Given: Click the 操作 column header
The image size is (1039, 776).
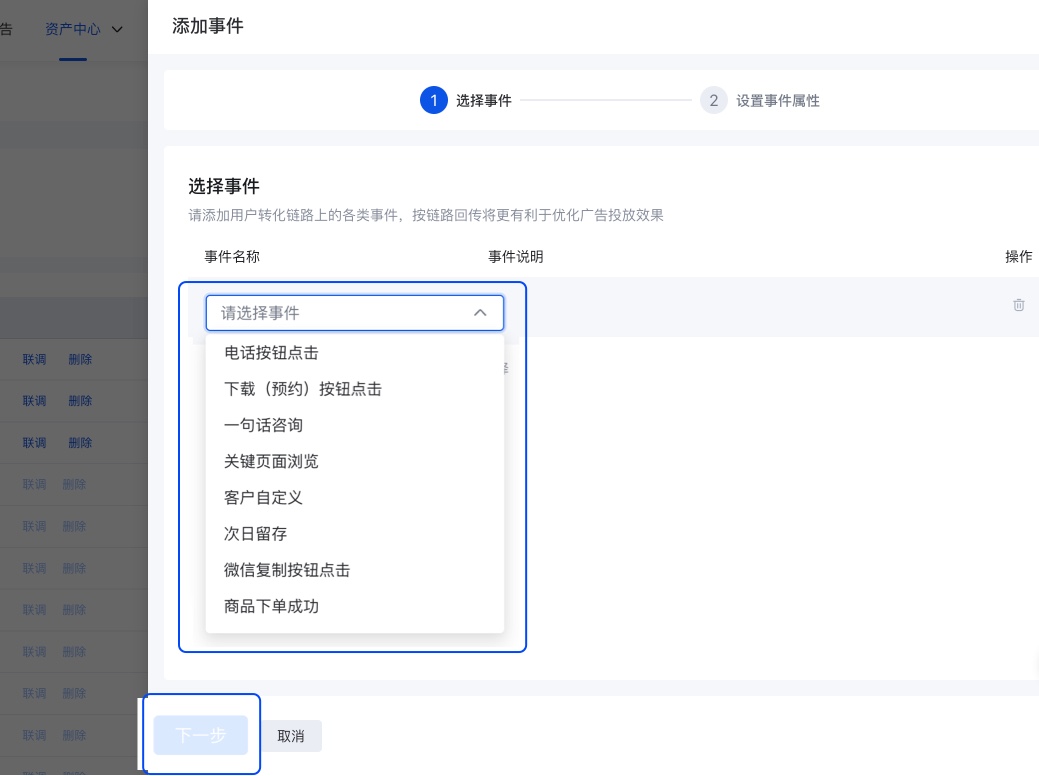Looking at the screenshot, I should tap(1018, 256).
